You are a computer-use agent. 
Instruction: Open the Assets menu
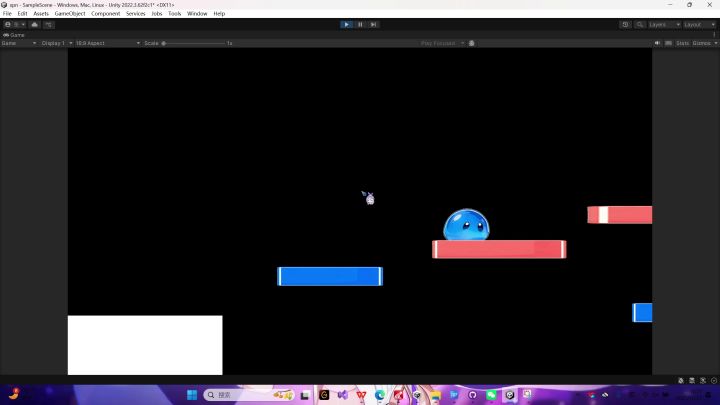(x=41, y=14)
